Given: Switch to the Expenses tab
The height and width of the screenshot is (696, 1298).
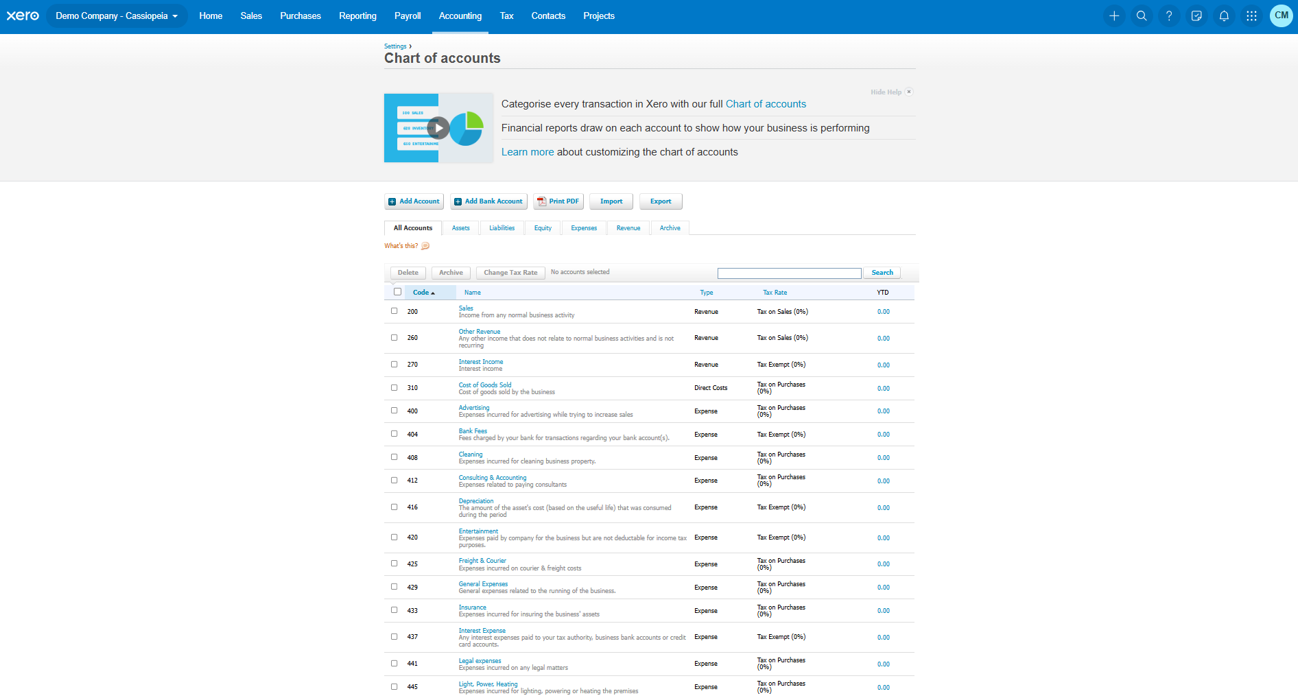Looking at the screenshot, I should pyautogui.click(x=584, y=228).
